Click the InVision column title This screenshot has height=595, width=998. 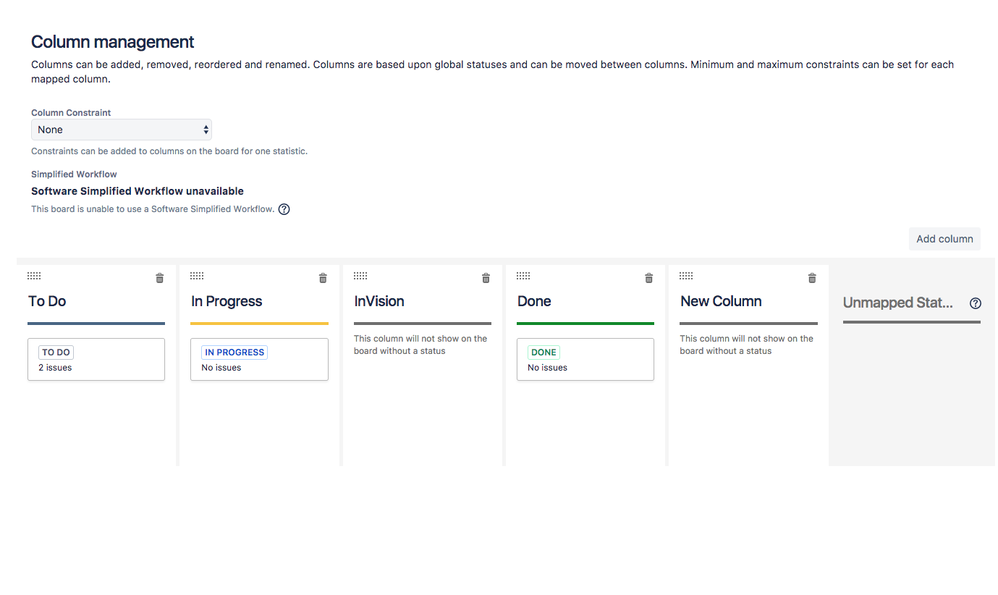coord(379,301)
